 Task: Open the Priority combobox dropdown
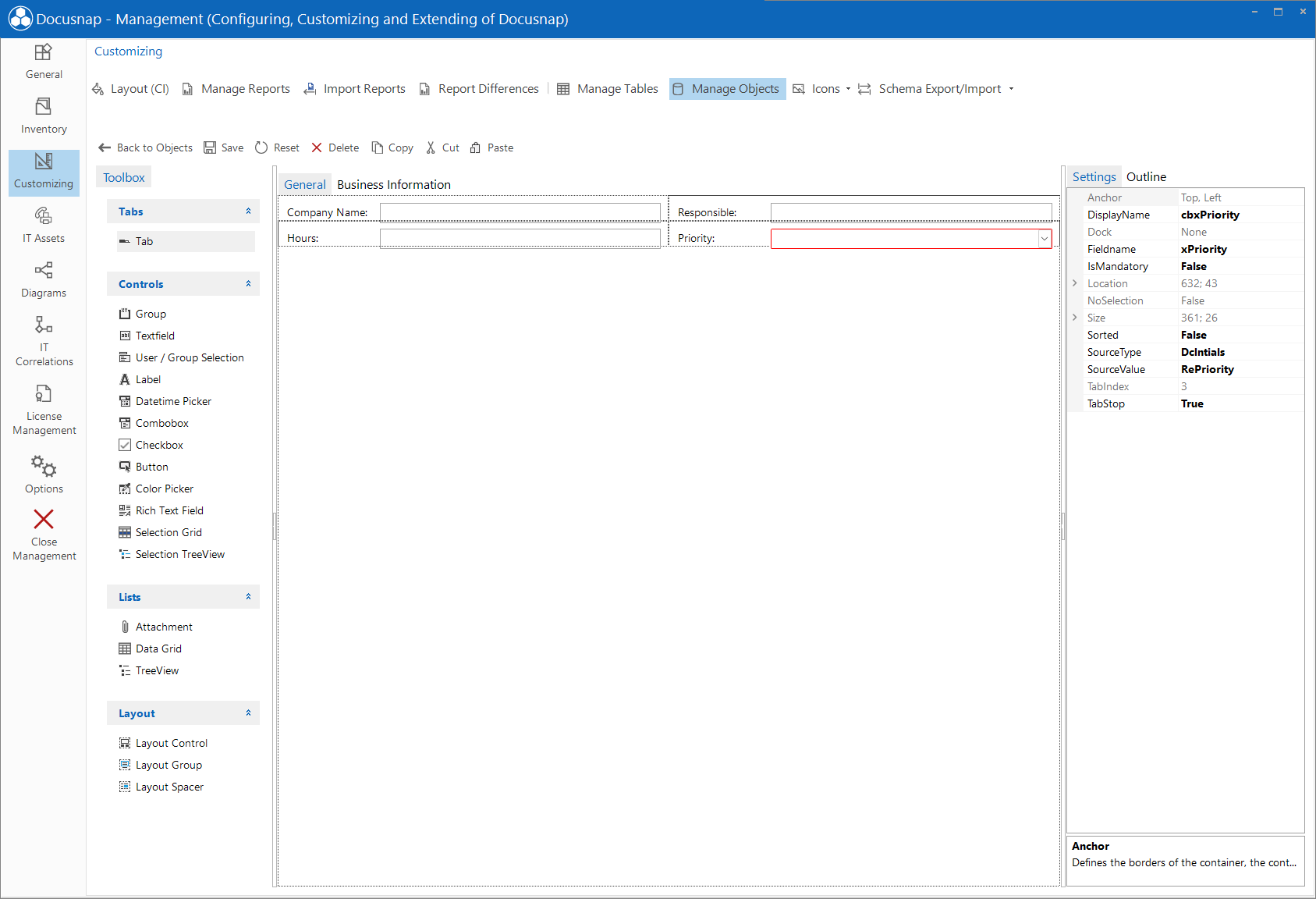[1044, 239]
